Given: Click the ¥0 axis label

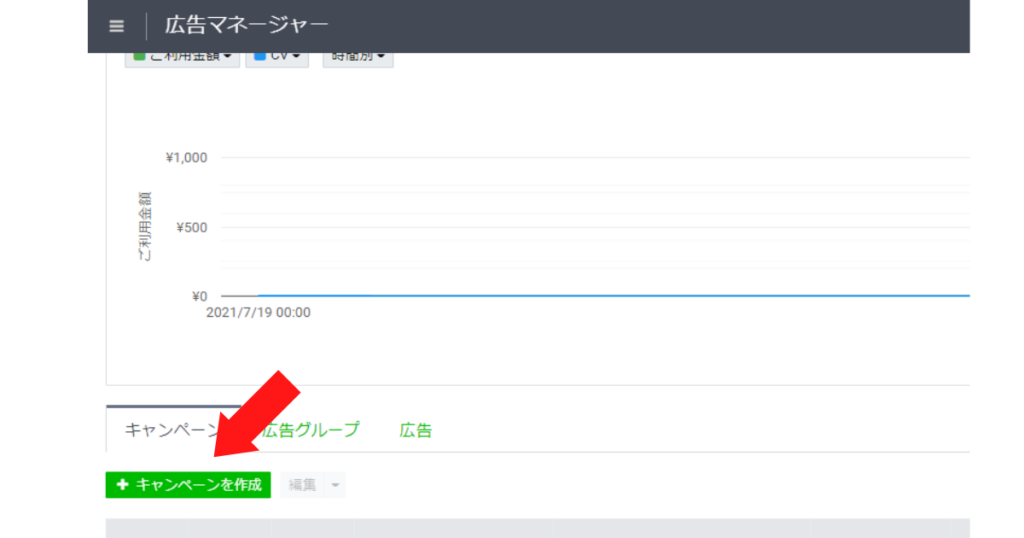Looking at the screenshot, I should (199, 296).
